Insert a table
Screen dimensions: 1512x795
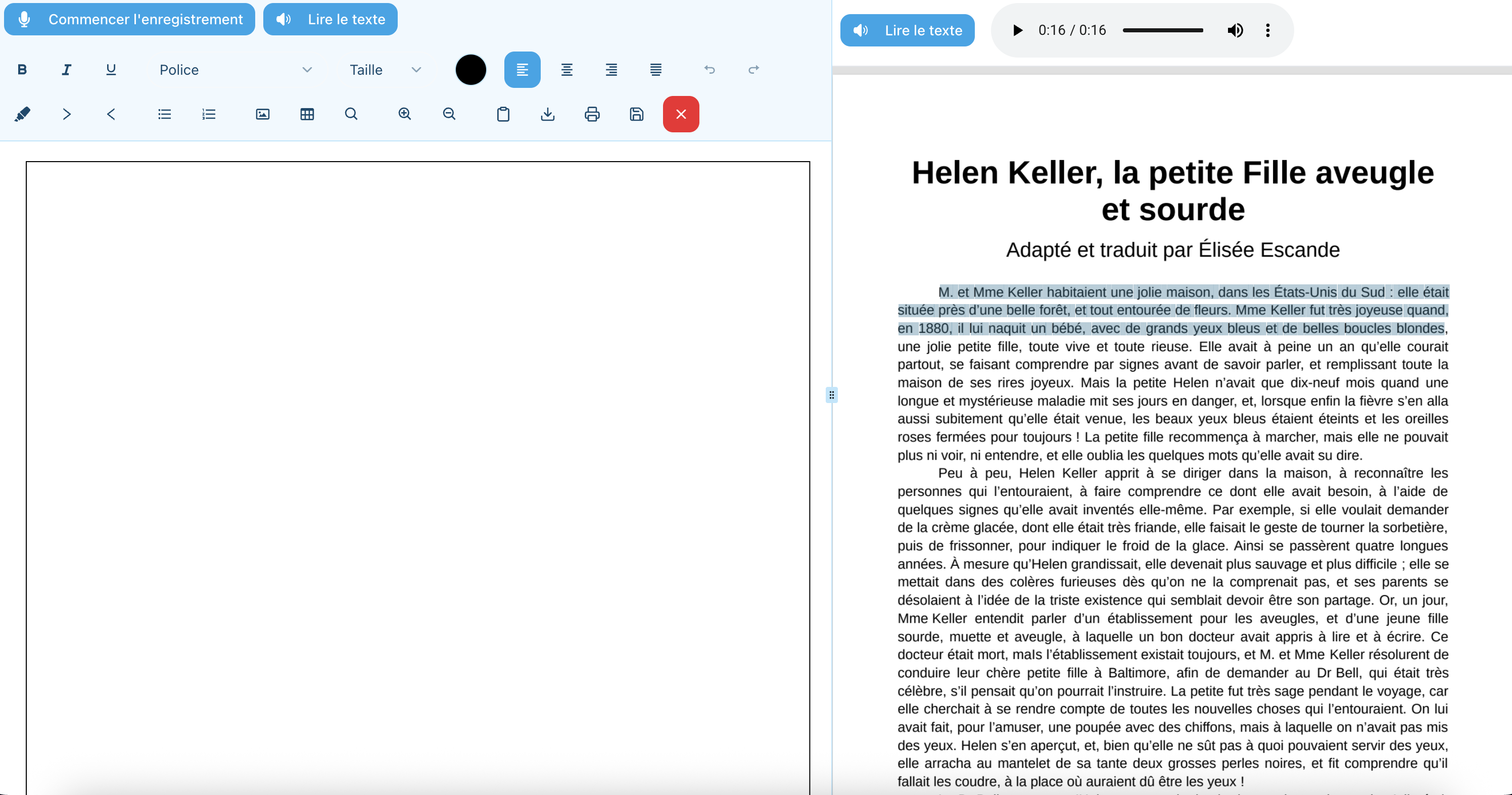coord(307,114)
